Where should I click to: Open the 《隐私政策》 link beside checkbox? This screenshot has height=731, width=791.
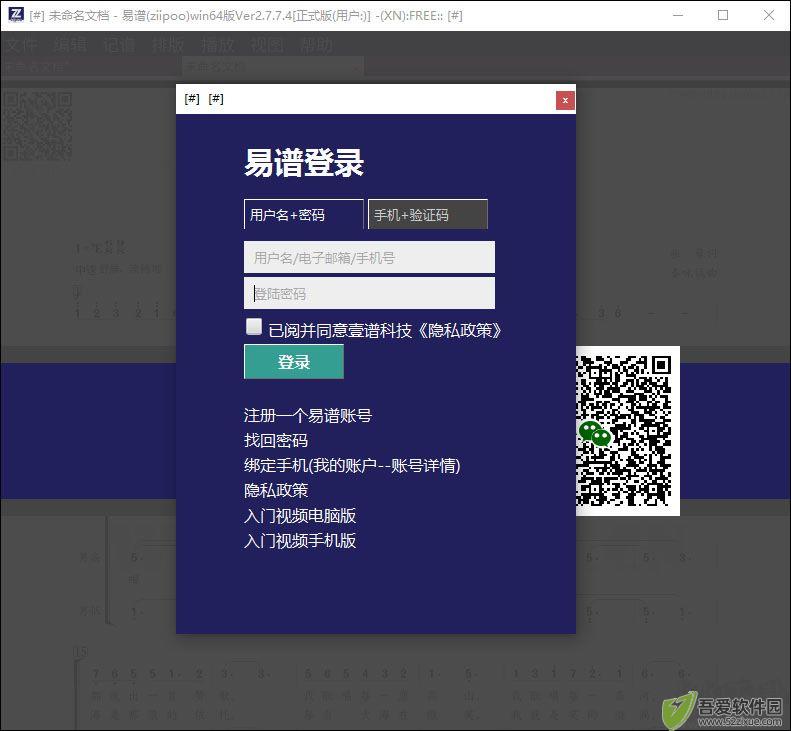[459, 330]
